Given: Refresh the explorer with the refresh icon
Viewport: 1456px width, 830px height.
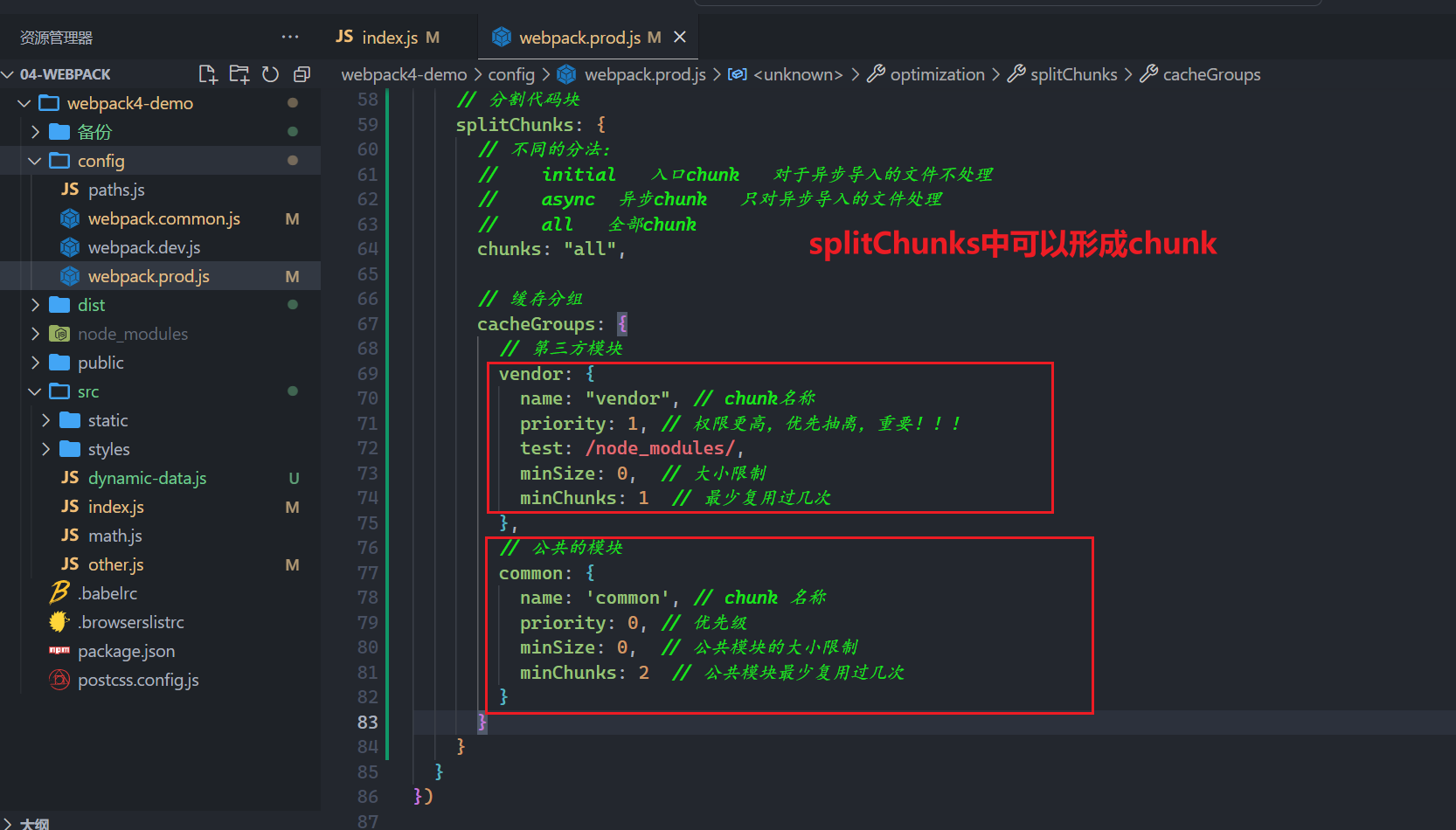Looking at the screenshot, I should [x=270, y=74].
